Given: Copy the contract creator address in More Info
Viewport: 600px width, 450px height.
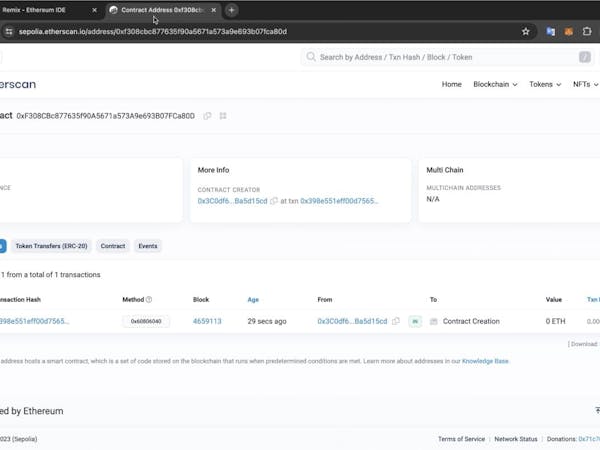Looking at the screenshot, I should [274, 201].
